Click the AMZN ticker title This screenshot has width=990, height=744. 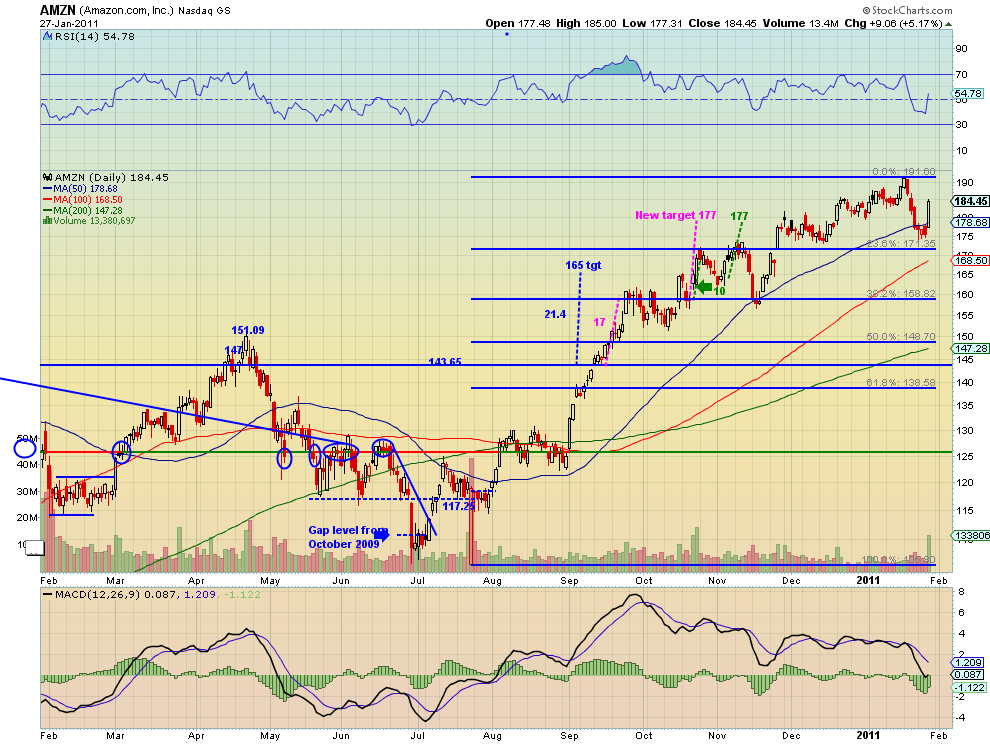pyautogui.click(x=58, y=10)
